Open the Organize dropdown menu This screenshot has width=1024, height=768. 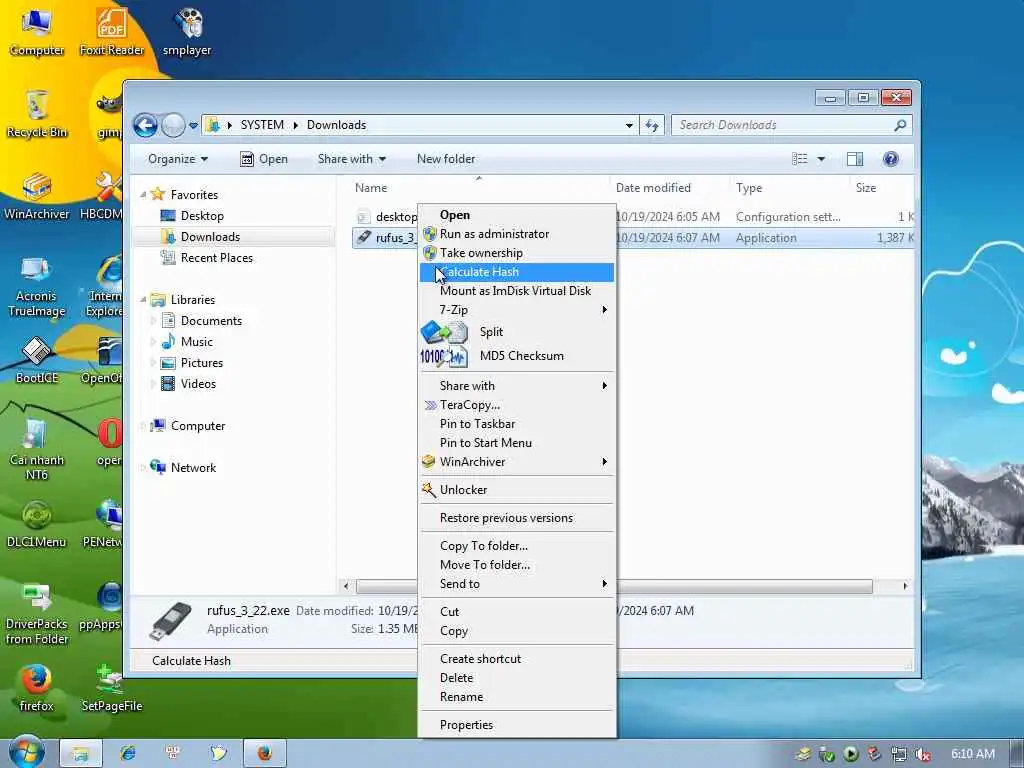[x=178, y=159]
